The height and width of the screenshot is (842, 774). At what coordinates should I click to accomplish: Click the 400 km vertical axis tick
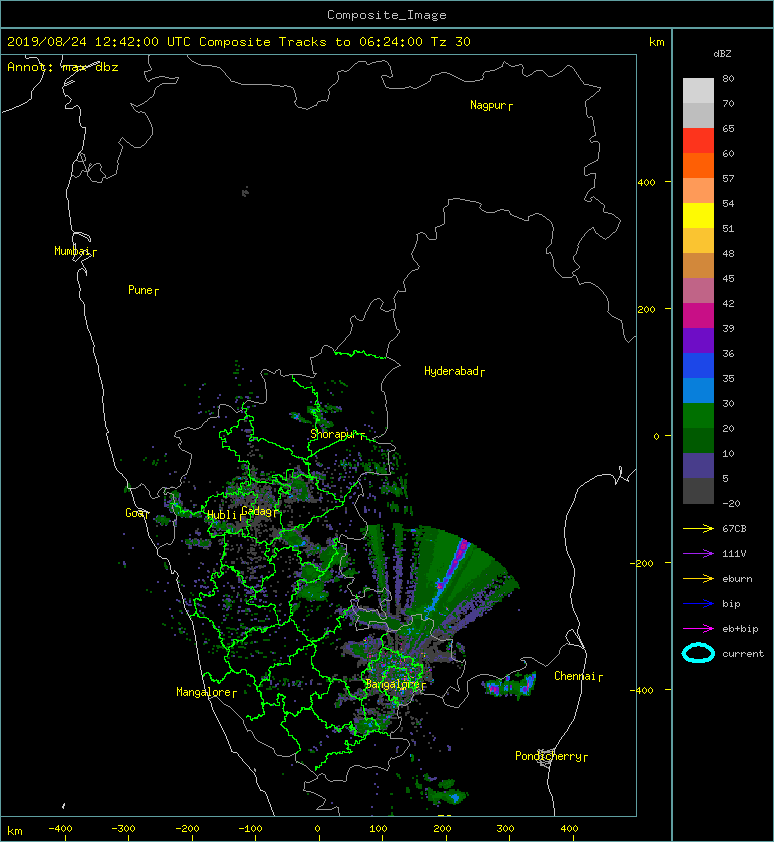tap(646, 183)
